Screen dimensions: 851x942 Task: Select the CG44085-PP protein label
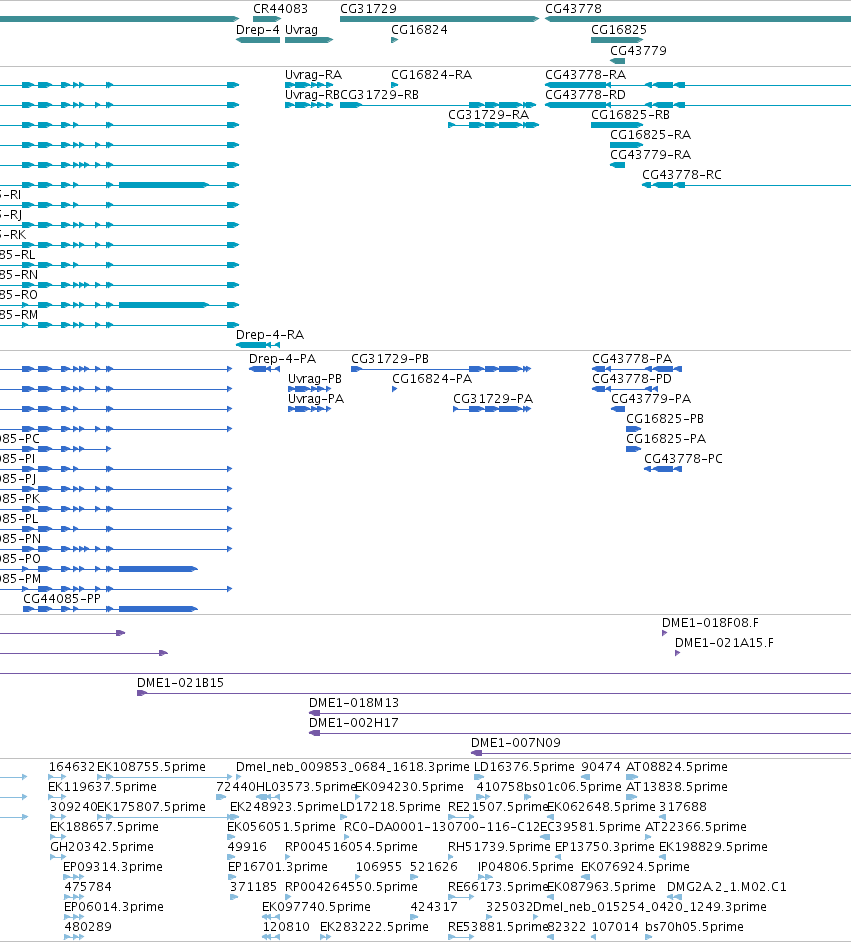coord(62,599)
